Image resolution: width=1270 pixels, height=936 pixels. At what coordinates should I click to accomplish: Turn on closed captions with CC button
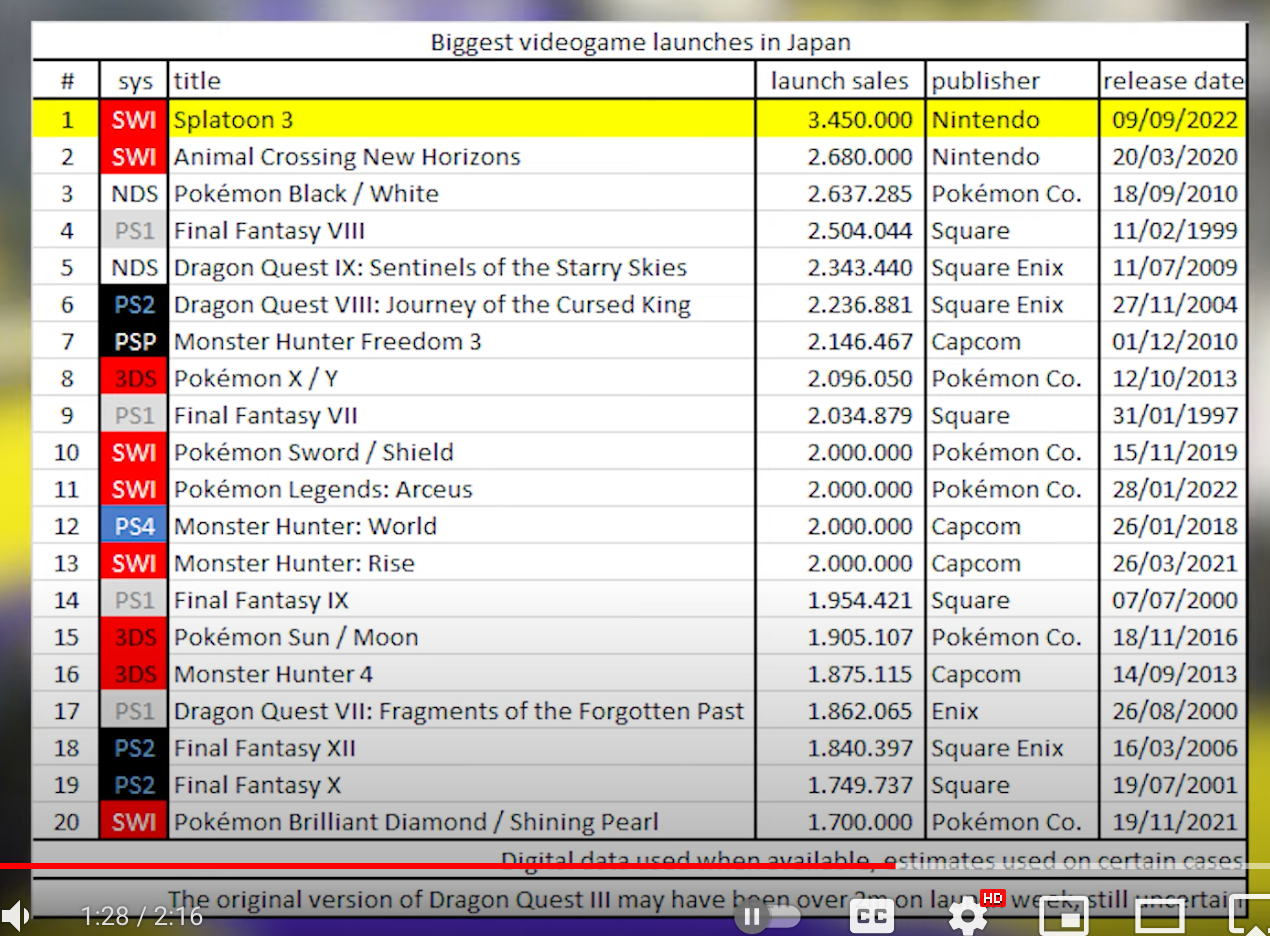coord(871,916)
